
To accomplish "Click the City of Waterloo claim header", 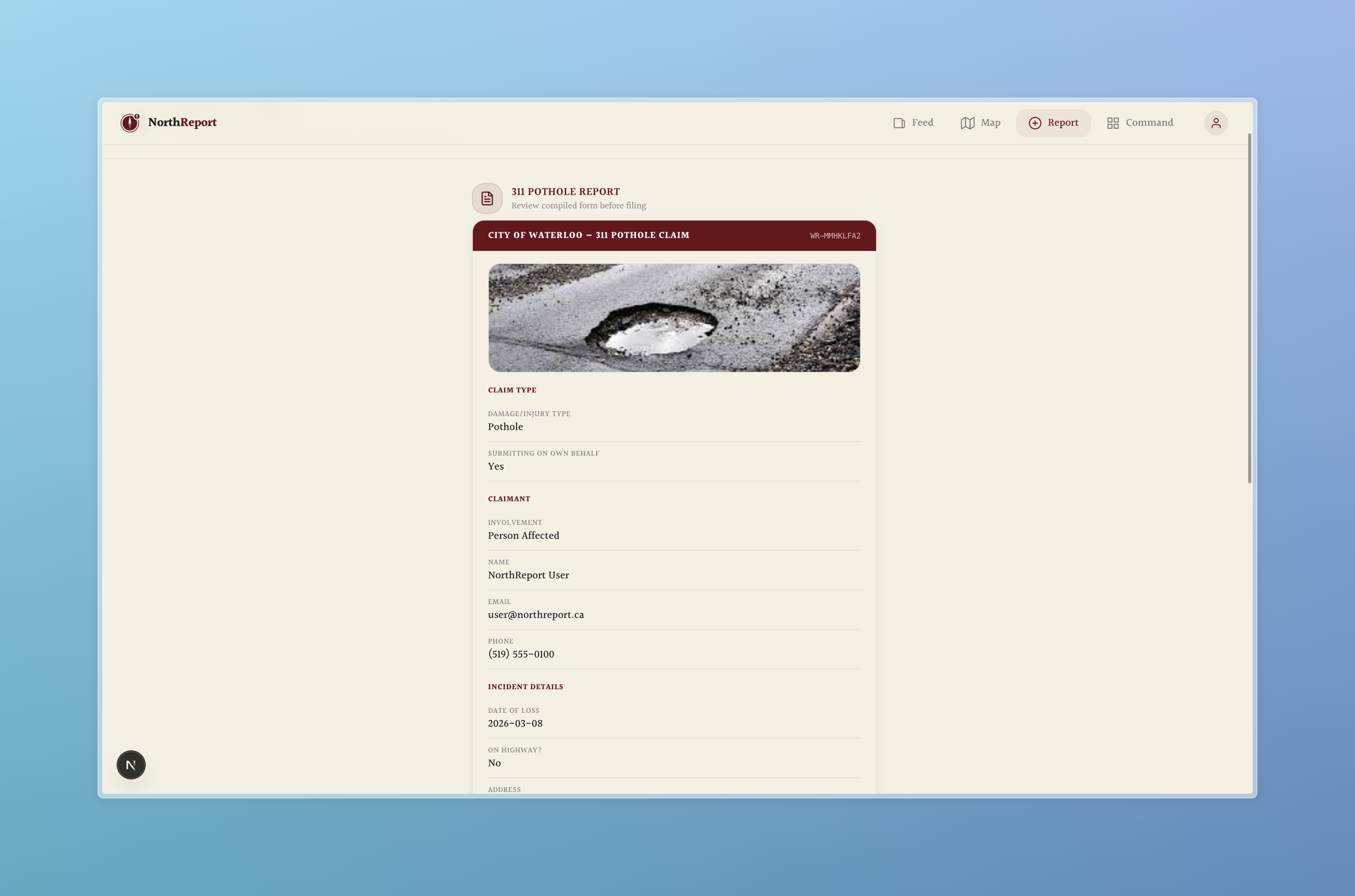I will tap(588, 235).
